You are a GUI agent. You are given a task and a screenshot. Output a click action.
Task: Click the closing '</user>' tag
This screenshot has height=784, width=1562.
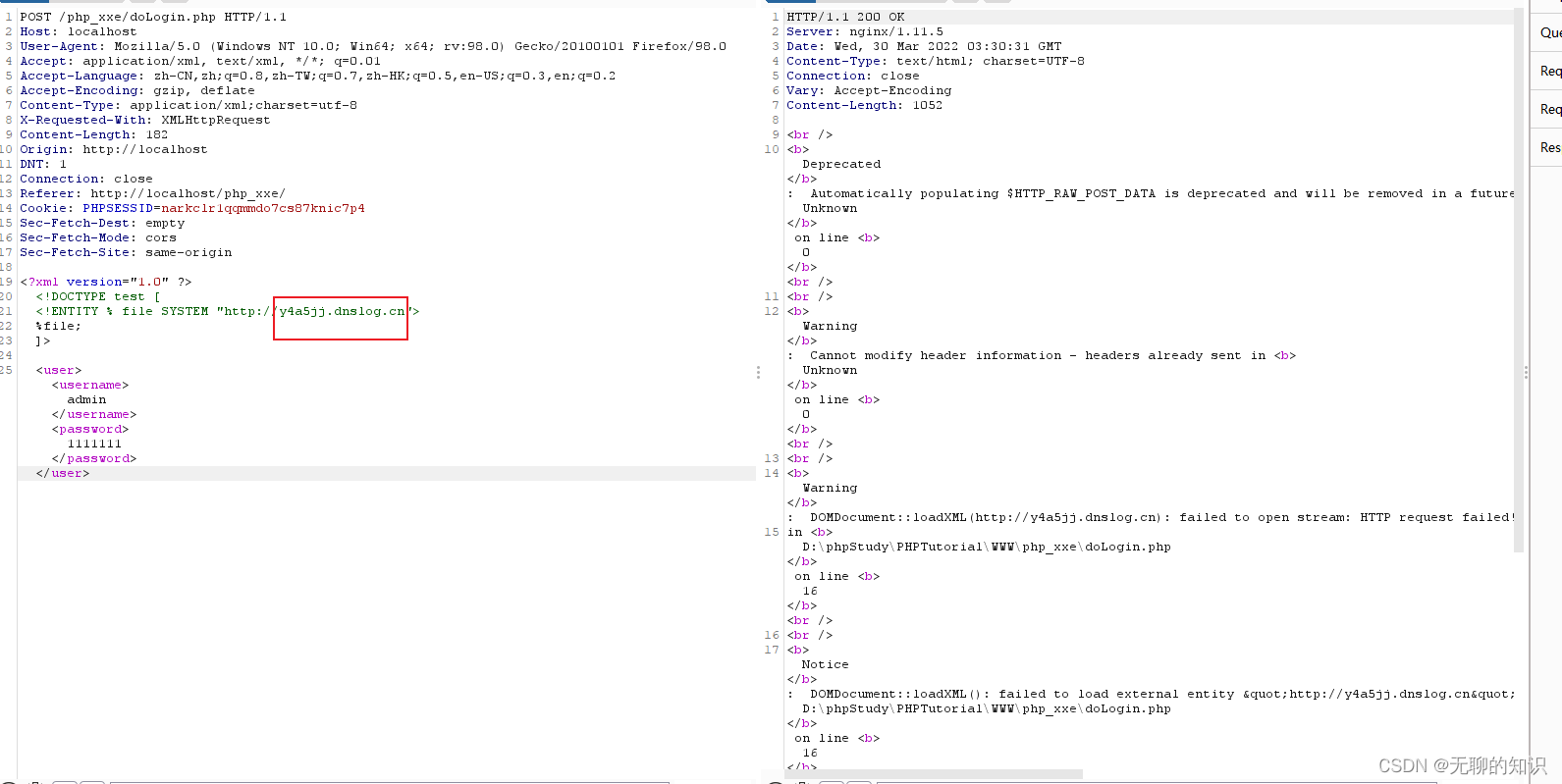(63, 473)
